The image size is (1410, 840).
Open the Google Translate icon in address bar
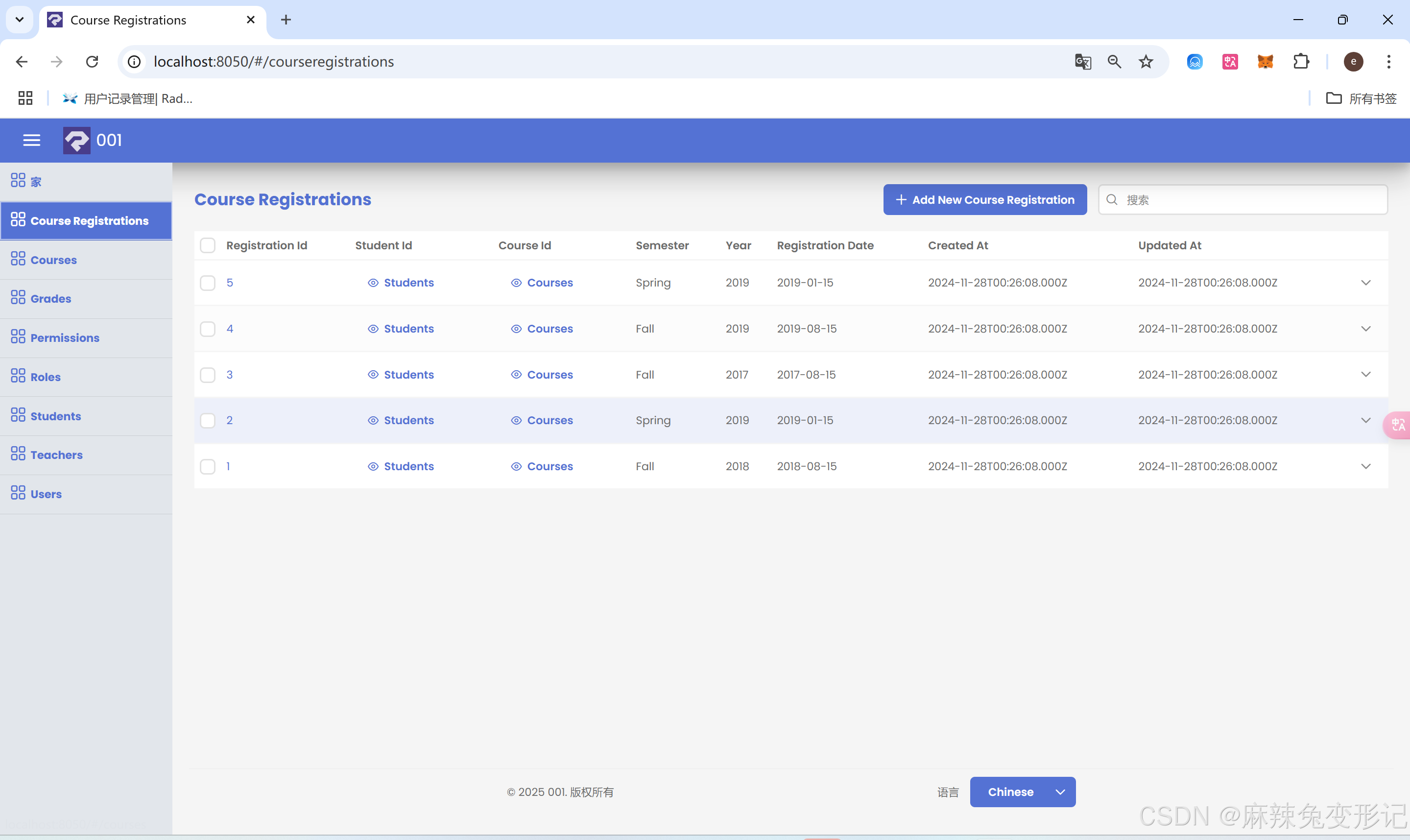pyautogui.click(x=1082, y=61)
